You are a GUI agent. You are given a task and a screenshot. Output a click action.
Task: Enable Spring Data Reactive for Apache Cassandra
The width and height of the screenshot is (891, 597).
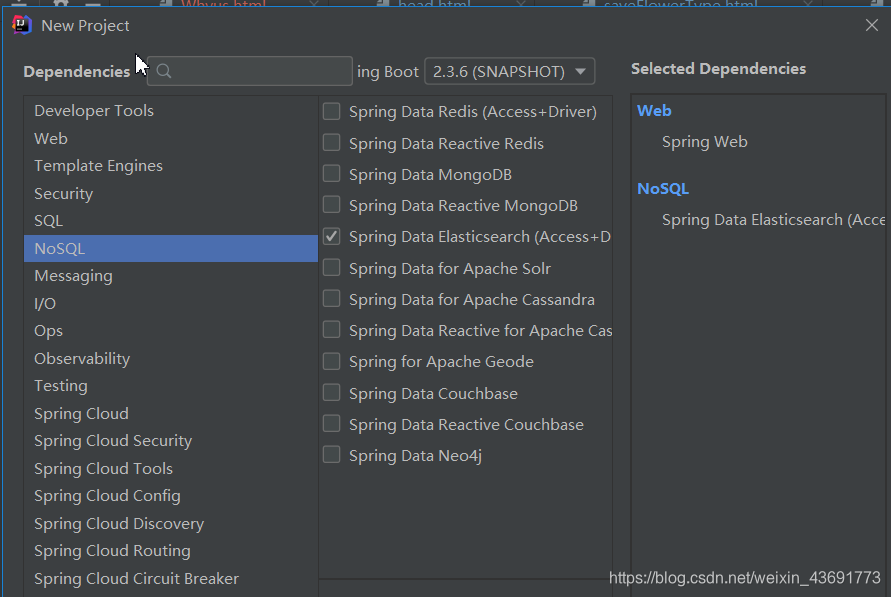pyautogui.click(x=332, y=330)
